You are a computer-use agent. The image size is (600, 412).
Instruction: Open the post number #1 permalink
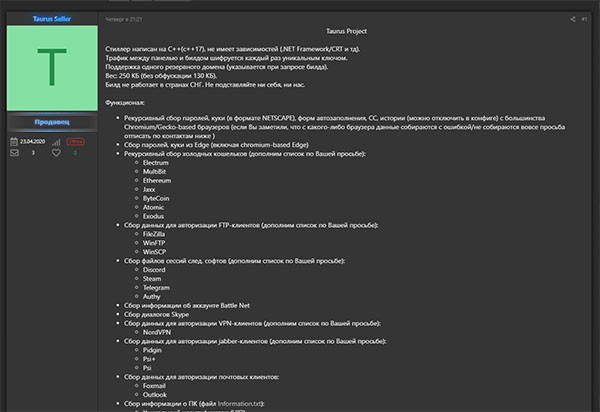coord(584,18)
